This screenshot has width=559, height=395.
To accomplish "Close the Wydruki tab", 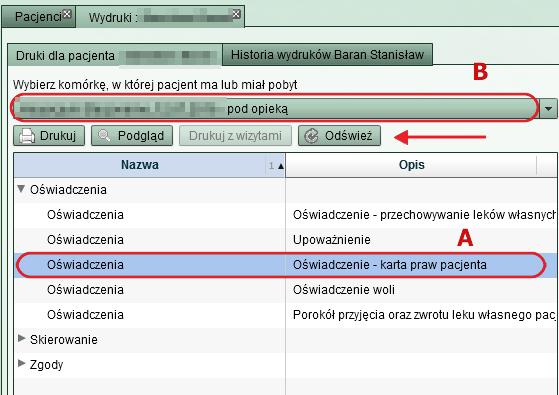I will pyautogui.click(x=236, y=14).
